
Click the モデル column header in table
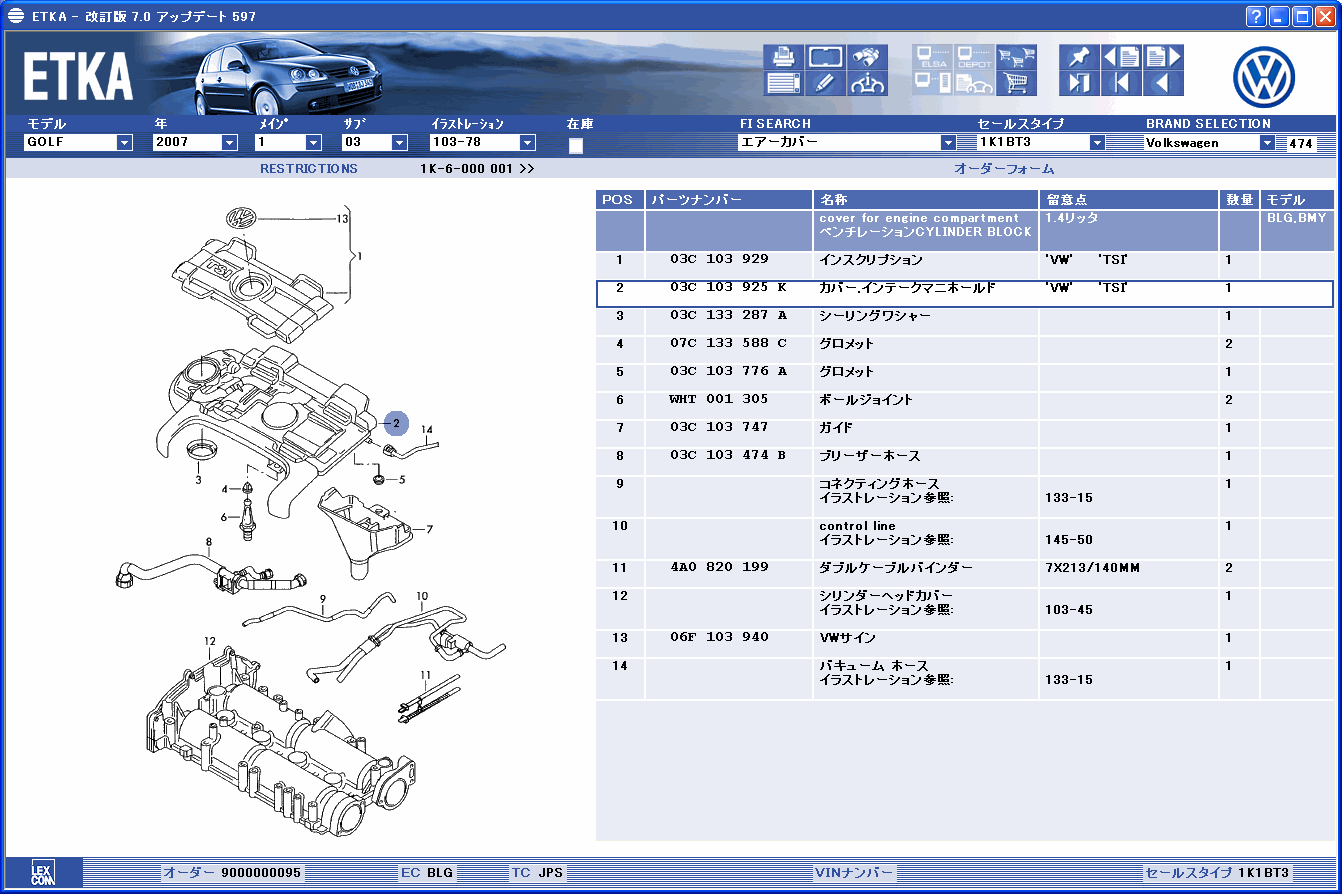tap(1297, 199)
